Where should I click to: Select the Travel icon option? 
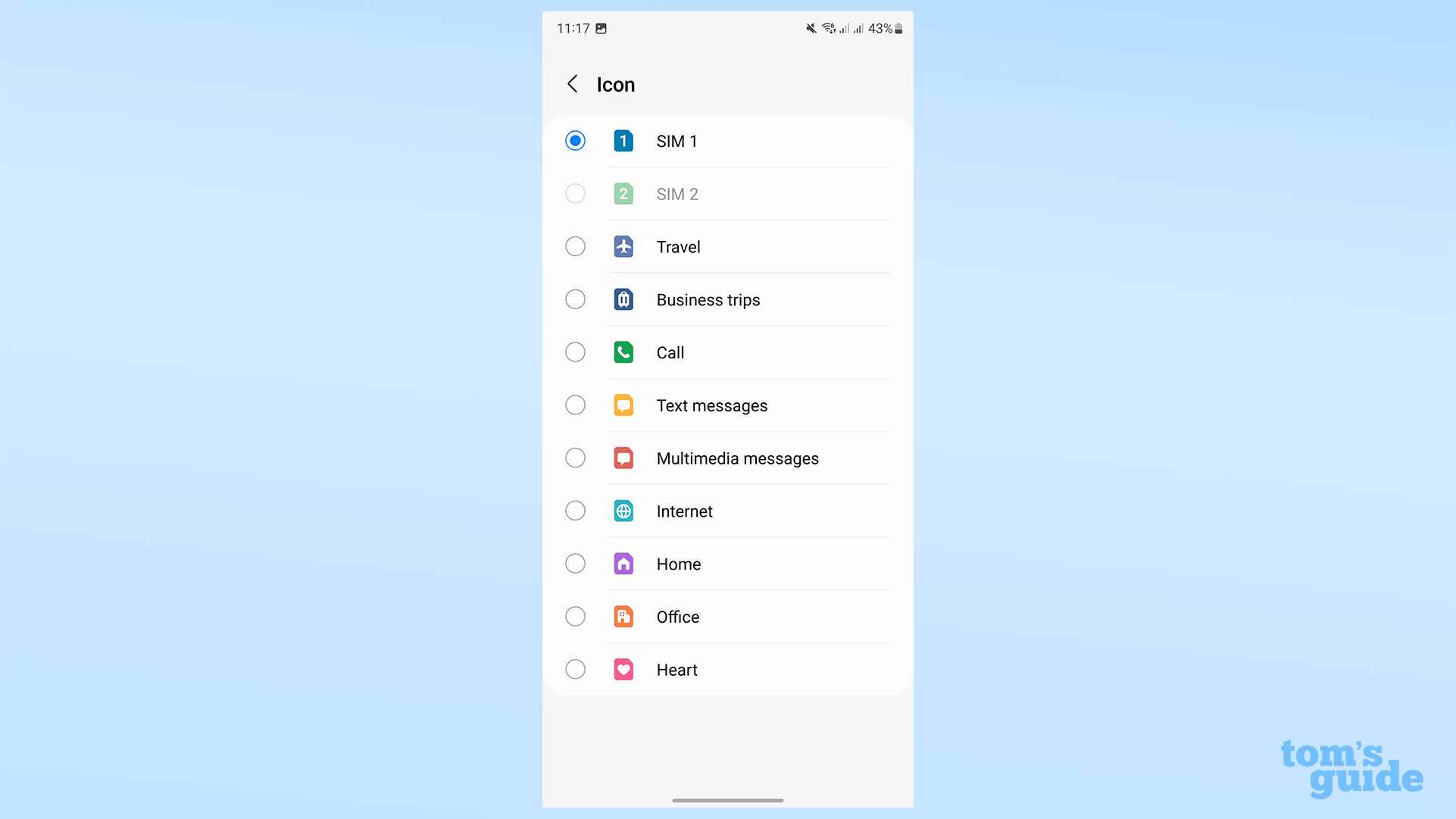(x=575, y=247)
